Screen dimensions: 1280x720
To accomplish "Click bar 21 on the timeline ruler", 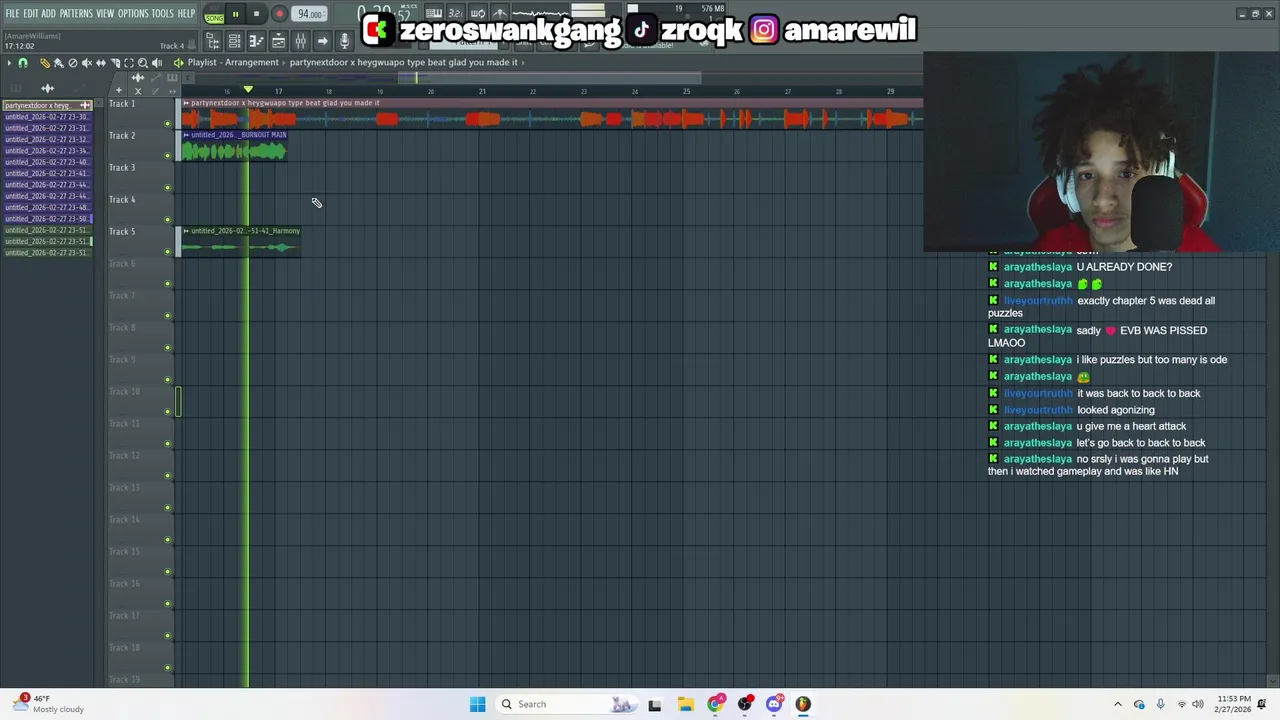I will pyautogui.click(x=481, y=91).
